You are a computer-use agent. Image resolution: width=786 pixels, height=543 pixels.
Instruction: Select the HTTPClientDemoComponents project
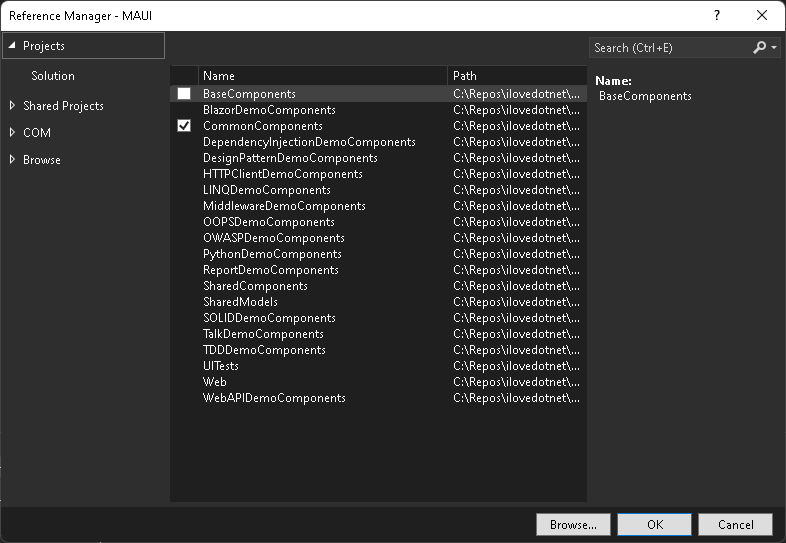coord(282,174)
